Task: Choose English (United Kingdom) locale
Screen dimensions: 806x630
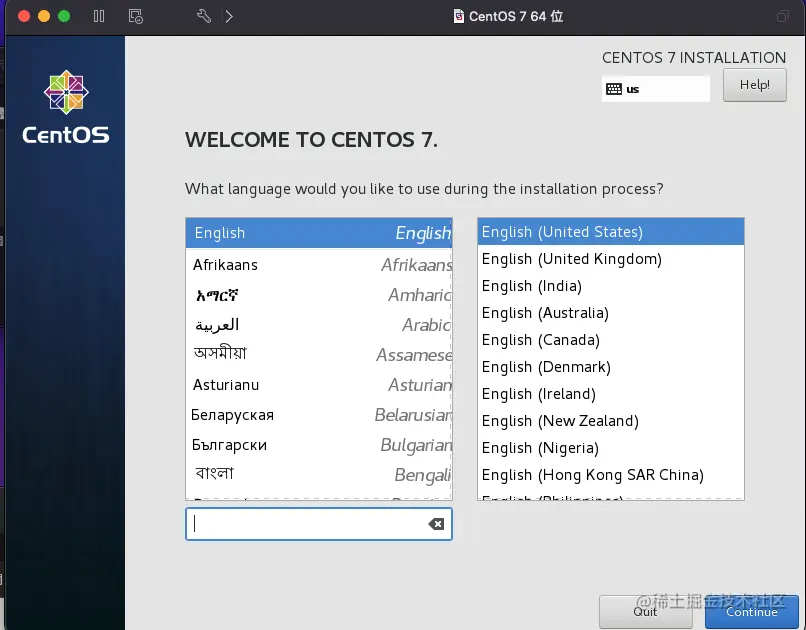Action: click(x=611, y=259)
